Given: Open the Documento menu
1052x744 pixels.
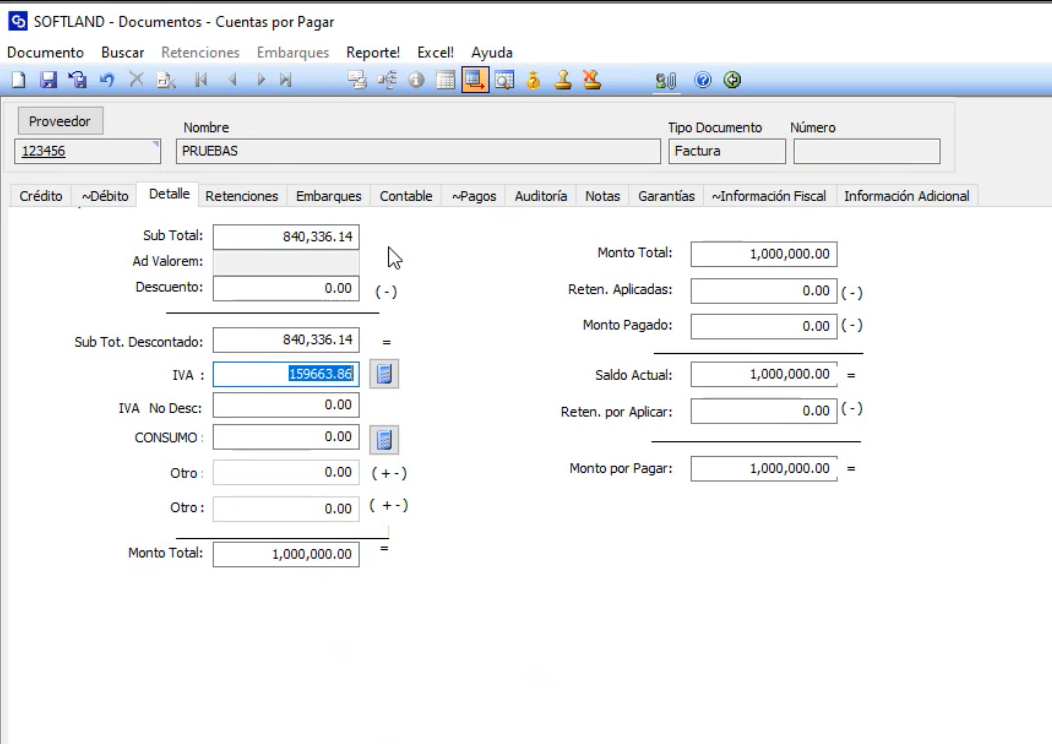Looking at the screenshot, I should pos(46,52).
